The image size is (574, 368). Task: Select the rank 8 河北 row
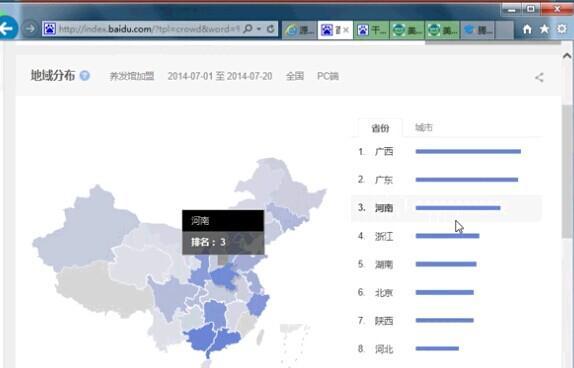(446, 349)
